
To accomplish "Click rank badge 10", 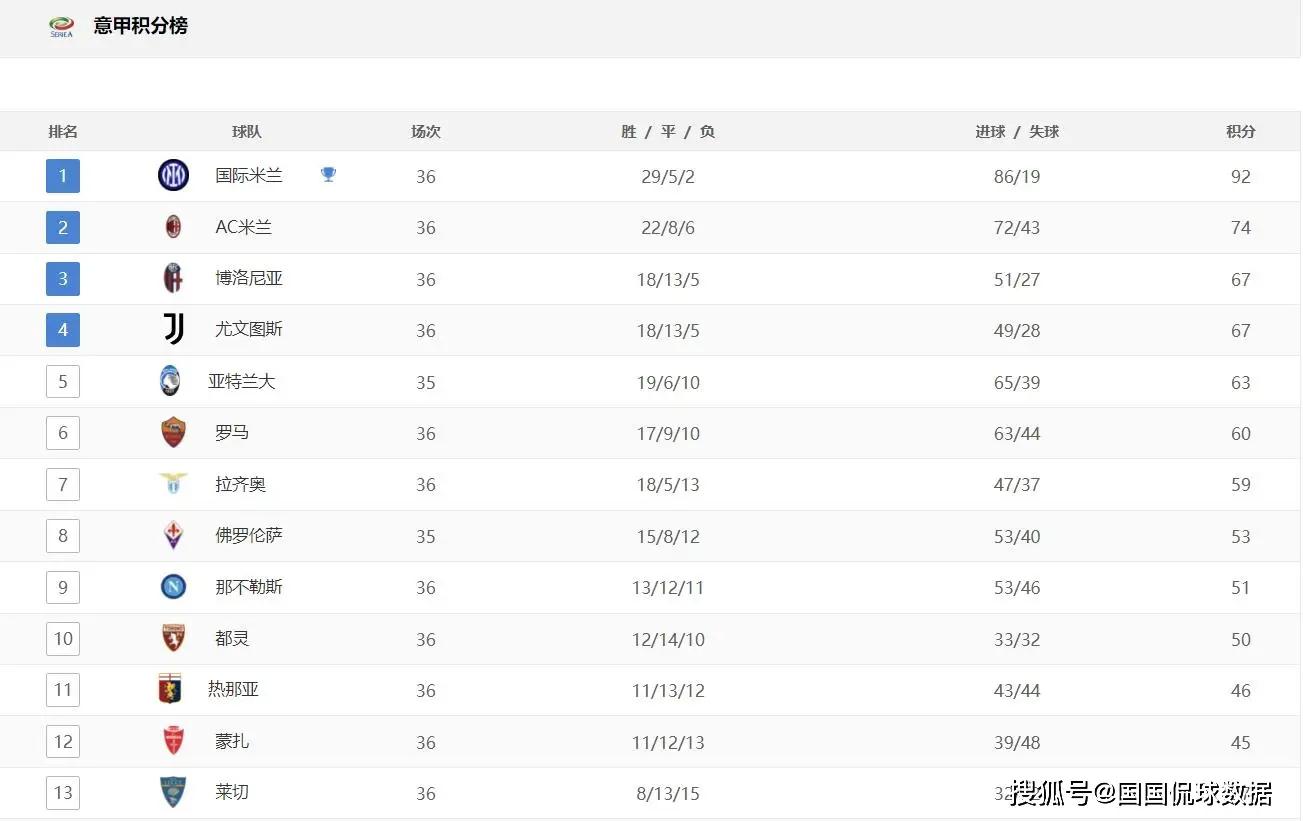I will click(63, 638).
